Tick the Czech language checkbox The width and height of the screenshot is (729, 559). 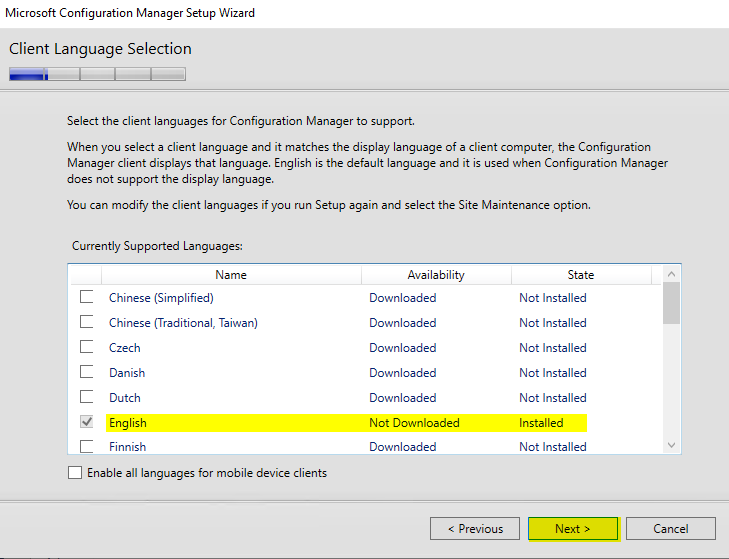[87, 347]
